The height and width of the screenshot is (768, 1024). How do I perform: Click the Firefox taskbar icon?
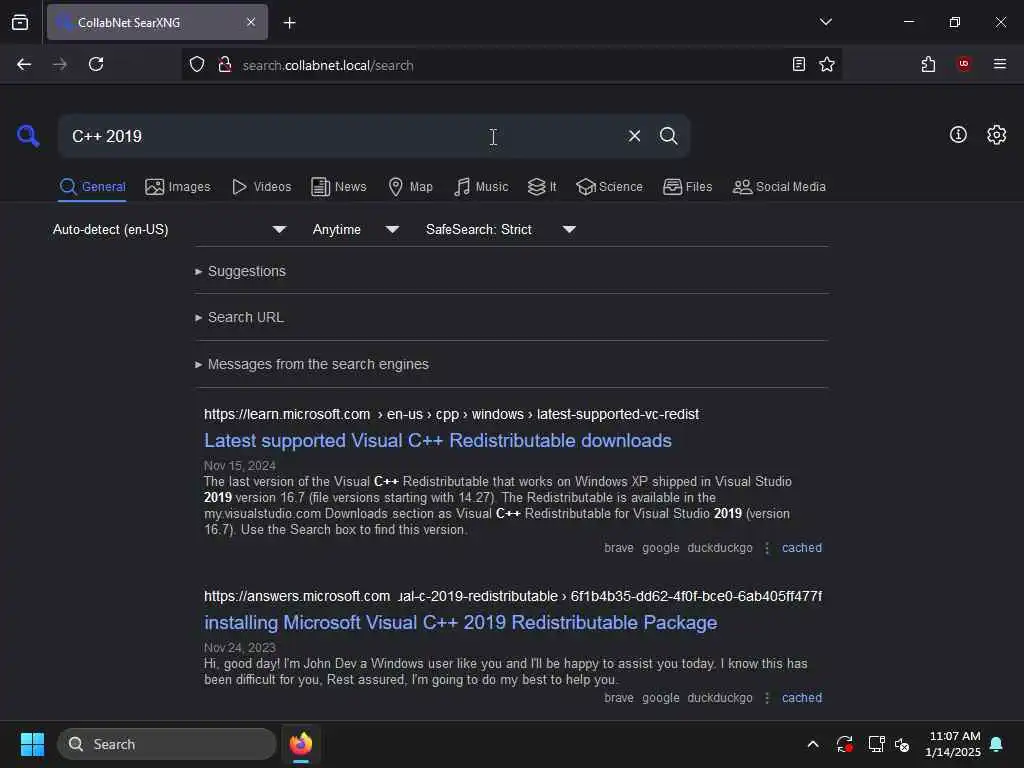pos(301,744)
